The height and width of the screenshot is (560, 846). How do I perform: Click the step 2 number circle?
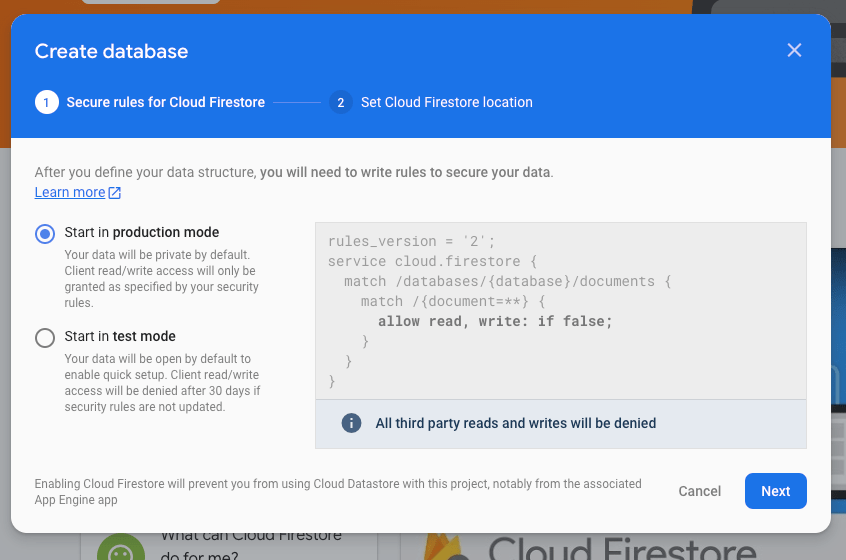pyautogui.click(x=341, y=102)
